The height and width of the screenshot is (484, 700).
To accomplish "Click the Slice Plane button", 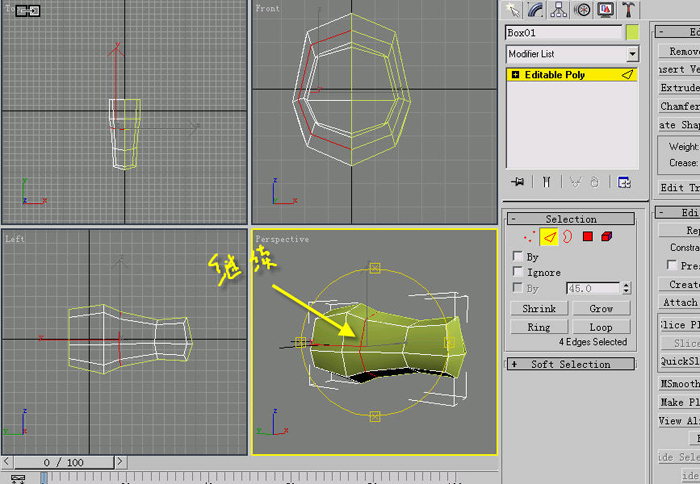I will [x=679, y=325].
